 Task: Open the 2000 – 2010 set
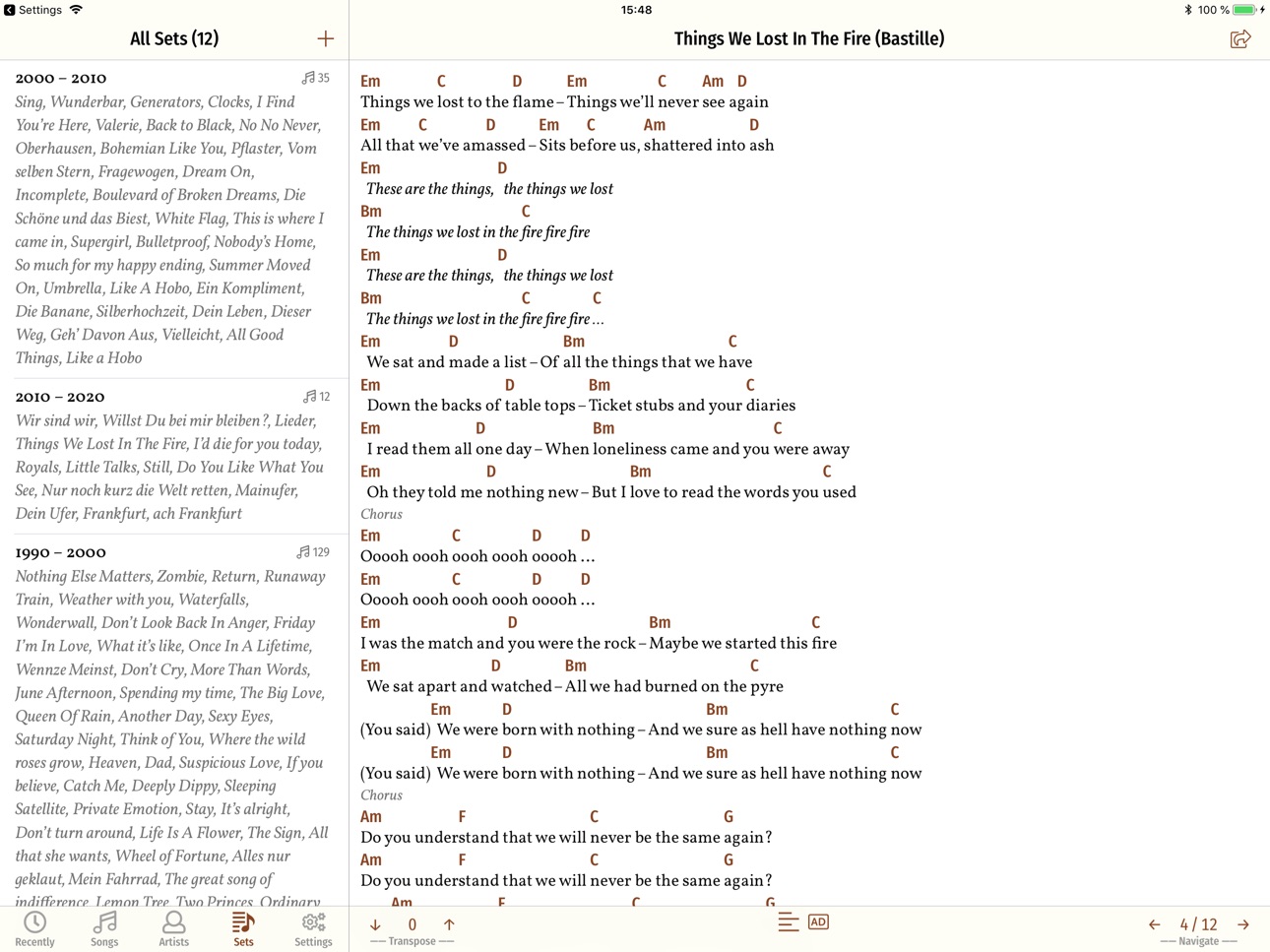pos(174,218)
